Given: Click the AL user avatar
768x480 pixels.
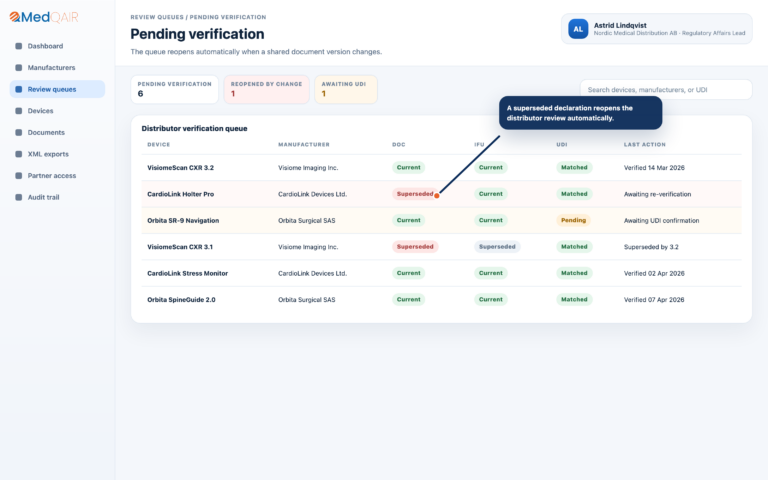Looking at the screenshot, I should coord(578,29).
